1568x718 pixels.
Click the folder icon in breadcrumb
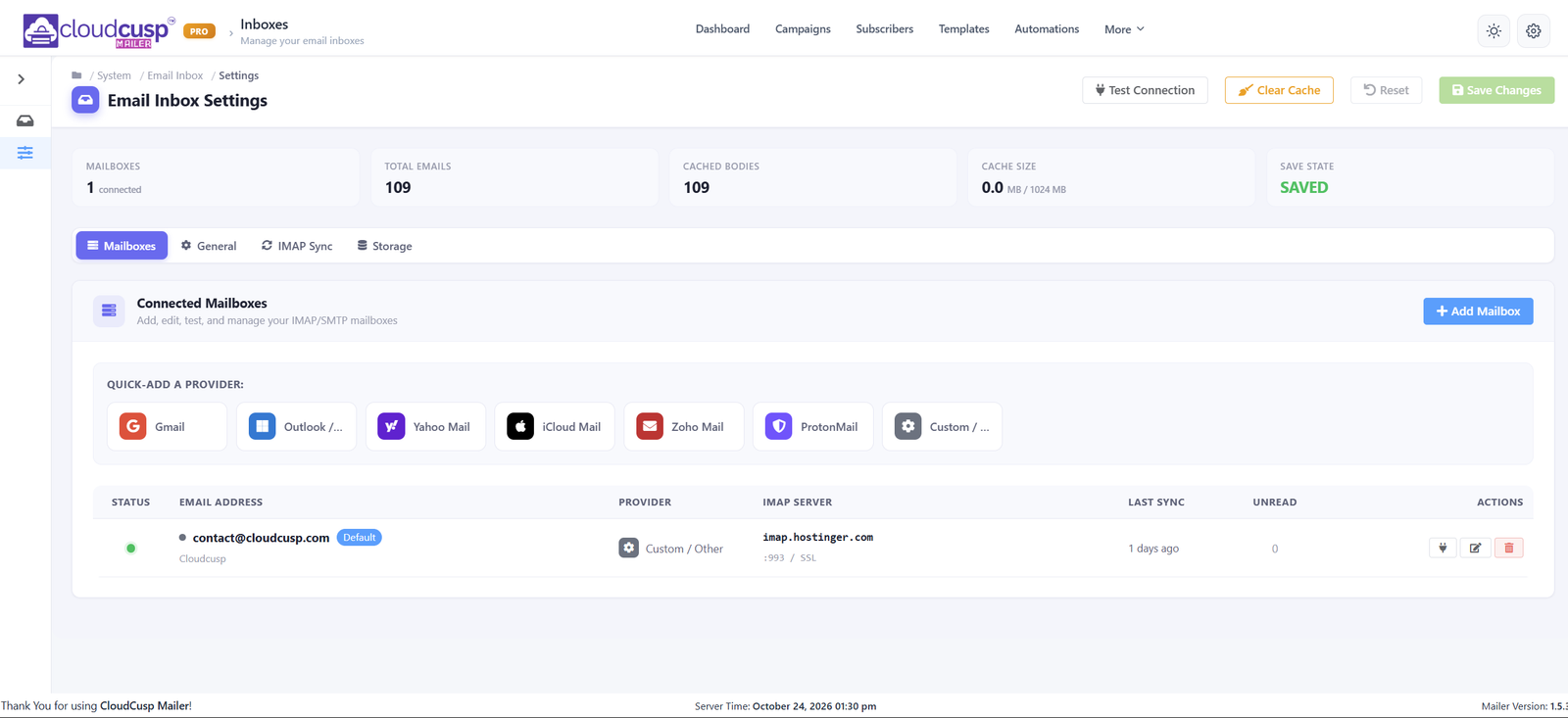coord(76,75)
